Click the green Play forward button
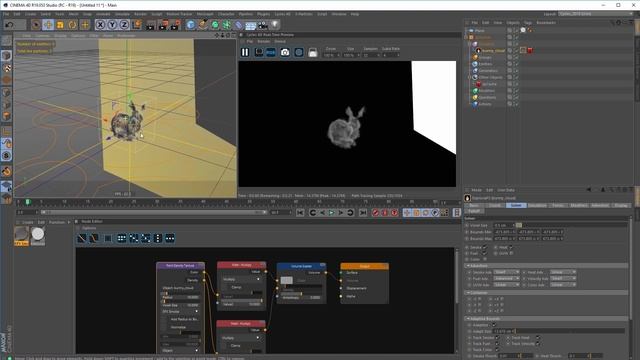The height and width of the screenshot is (360, 640). tap(331, 213)
